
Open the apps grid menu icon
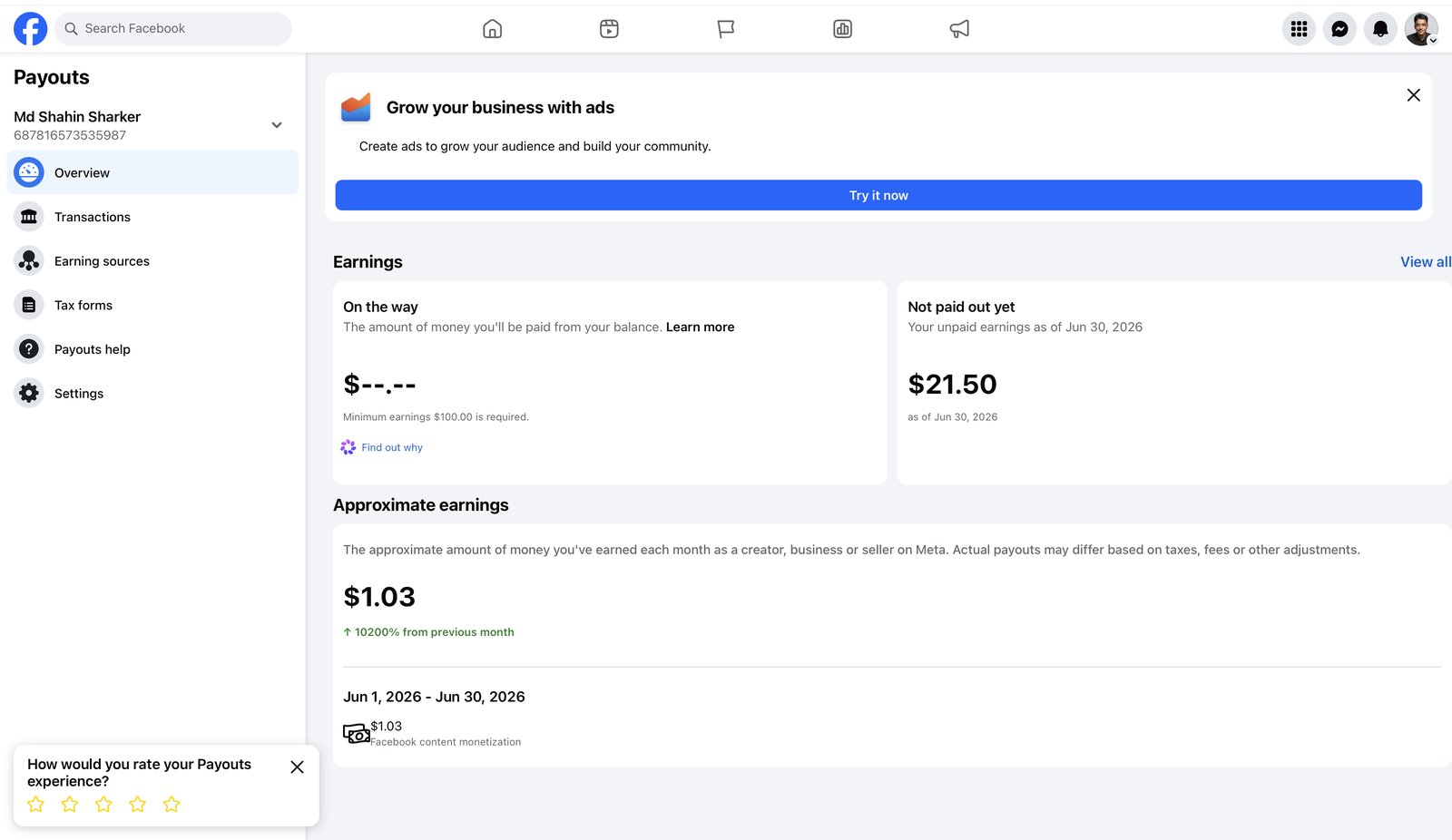(1299, 29)
